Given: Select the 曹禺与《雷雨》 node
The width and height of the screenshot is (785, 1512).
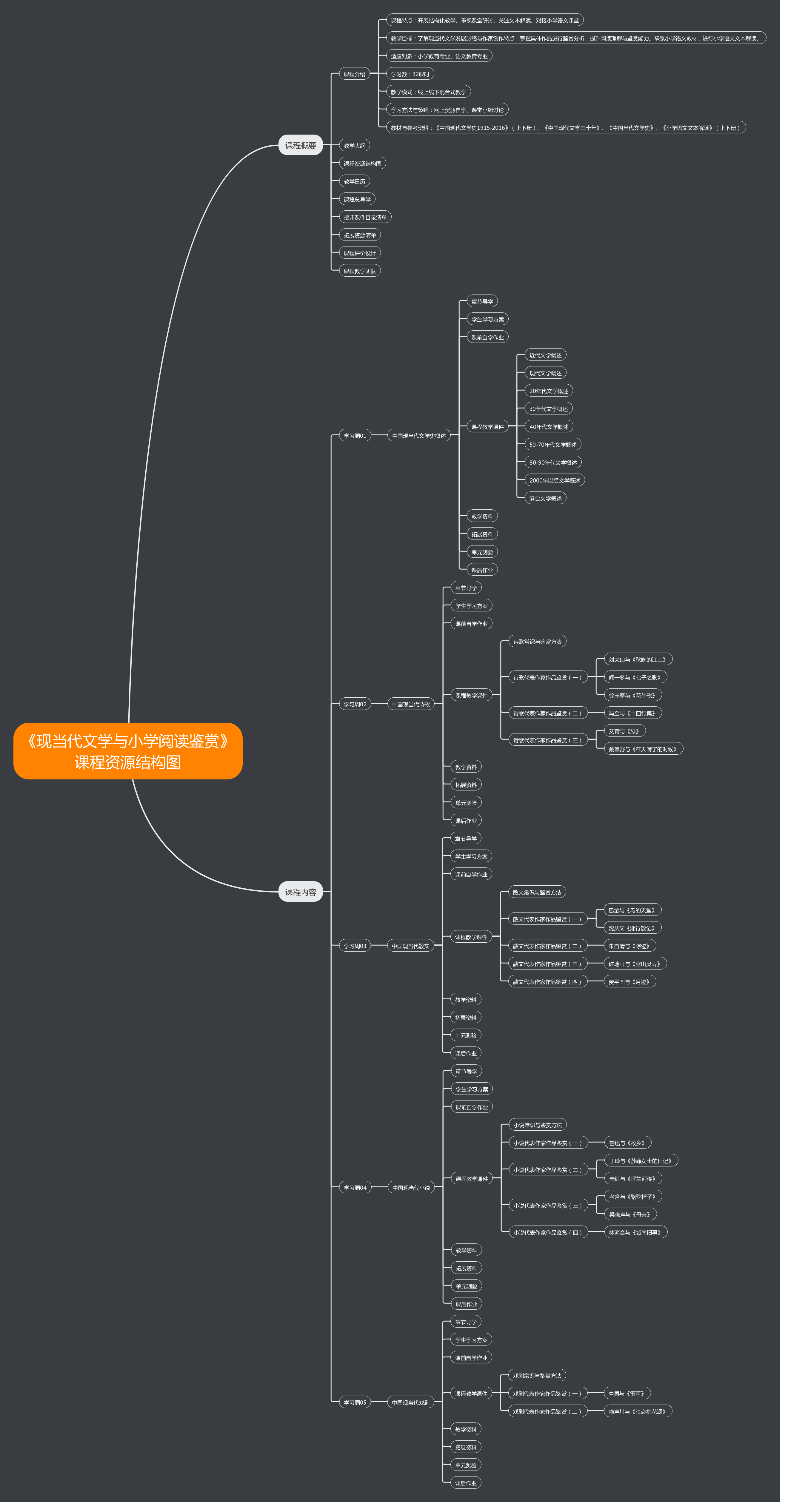Looking at the screenshot, I should click(627, 1394).
